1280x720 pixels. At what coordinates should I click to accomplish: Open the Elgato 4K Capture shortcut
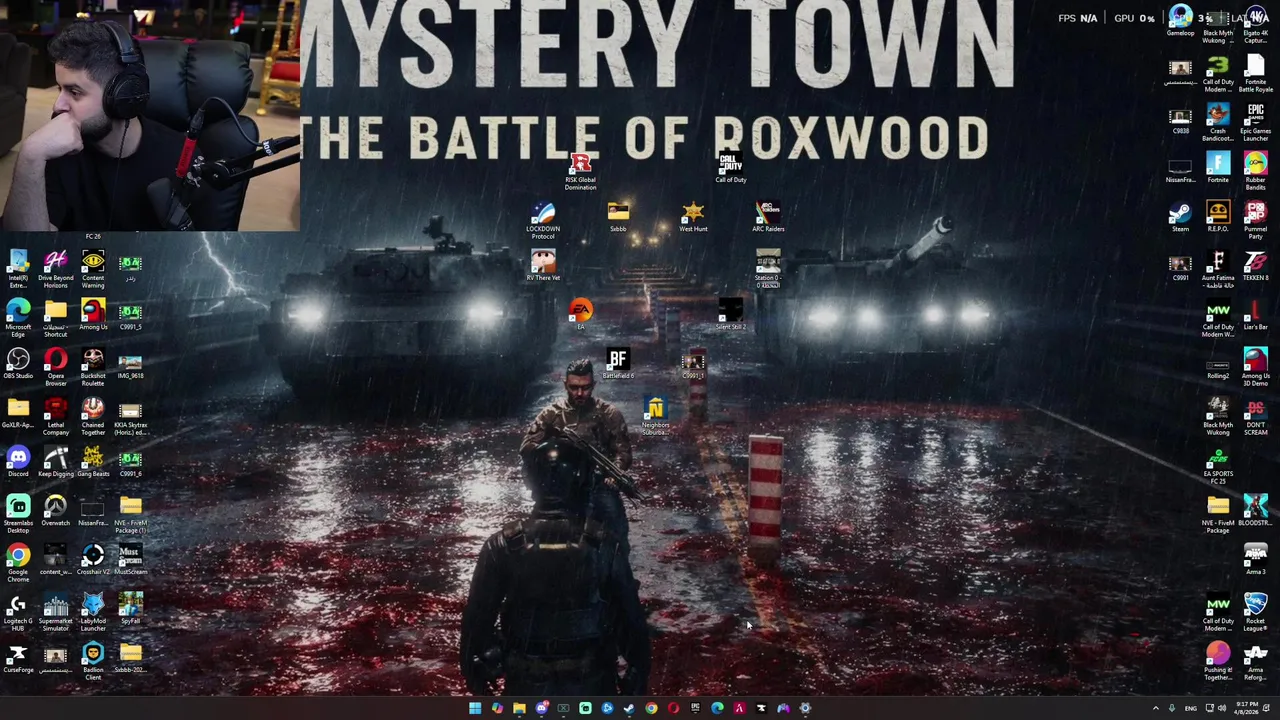1255,25
